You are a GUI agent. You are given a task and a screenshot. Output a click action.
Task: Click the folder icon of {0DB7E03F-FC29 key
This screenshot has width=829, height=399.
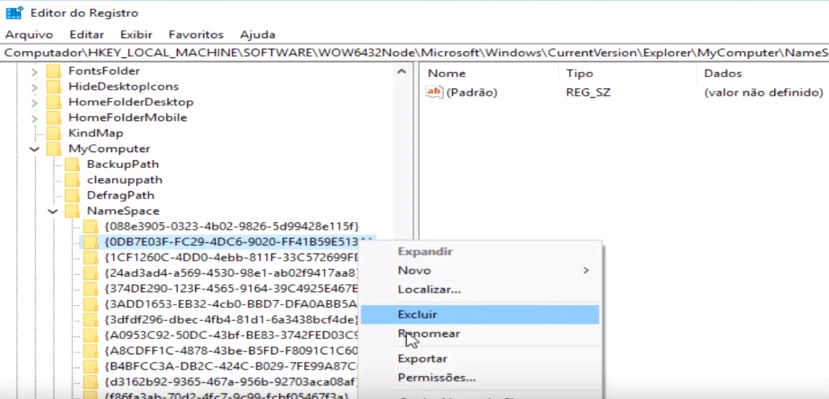(91, 243)
